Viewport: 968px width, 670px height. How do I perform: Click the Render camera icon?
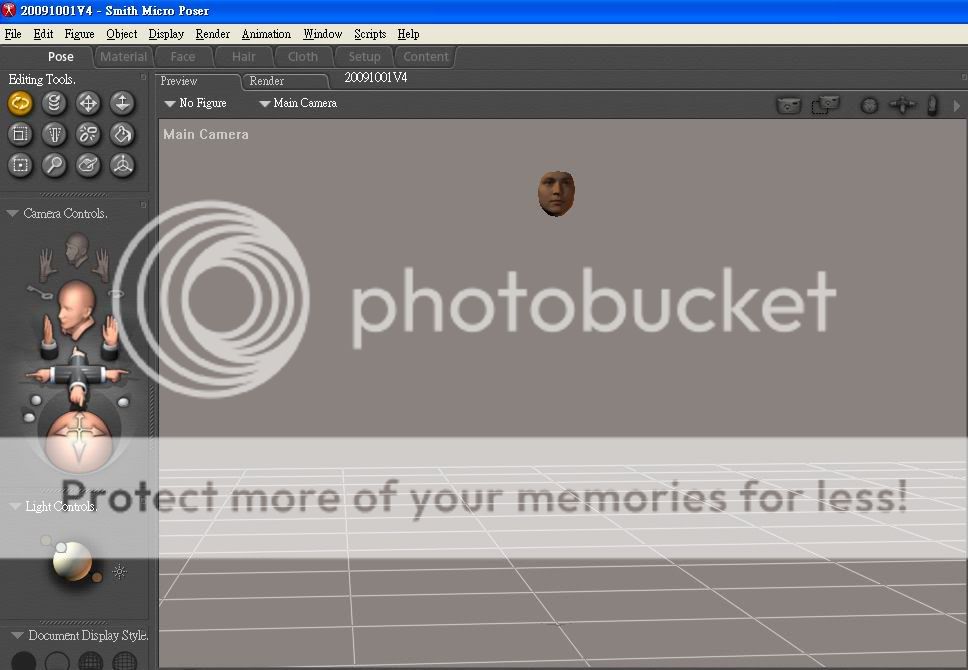coord(789,105)
